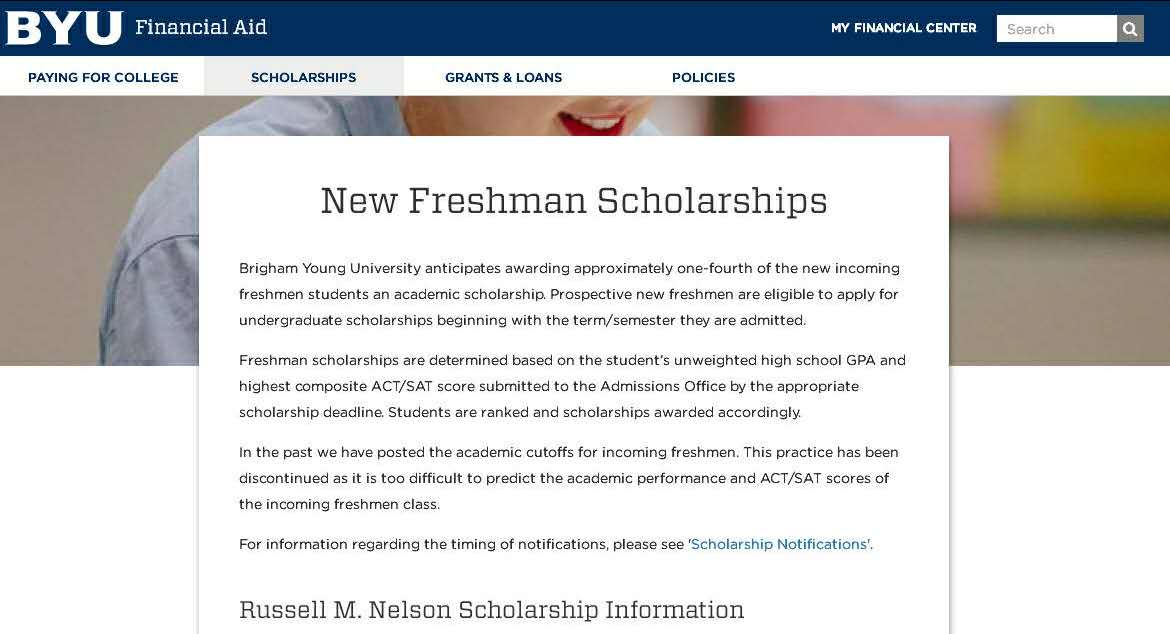The image size is (1170, 634).
Task: Click the empty space right of Policies
Action: pos(950,77)
